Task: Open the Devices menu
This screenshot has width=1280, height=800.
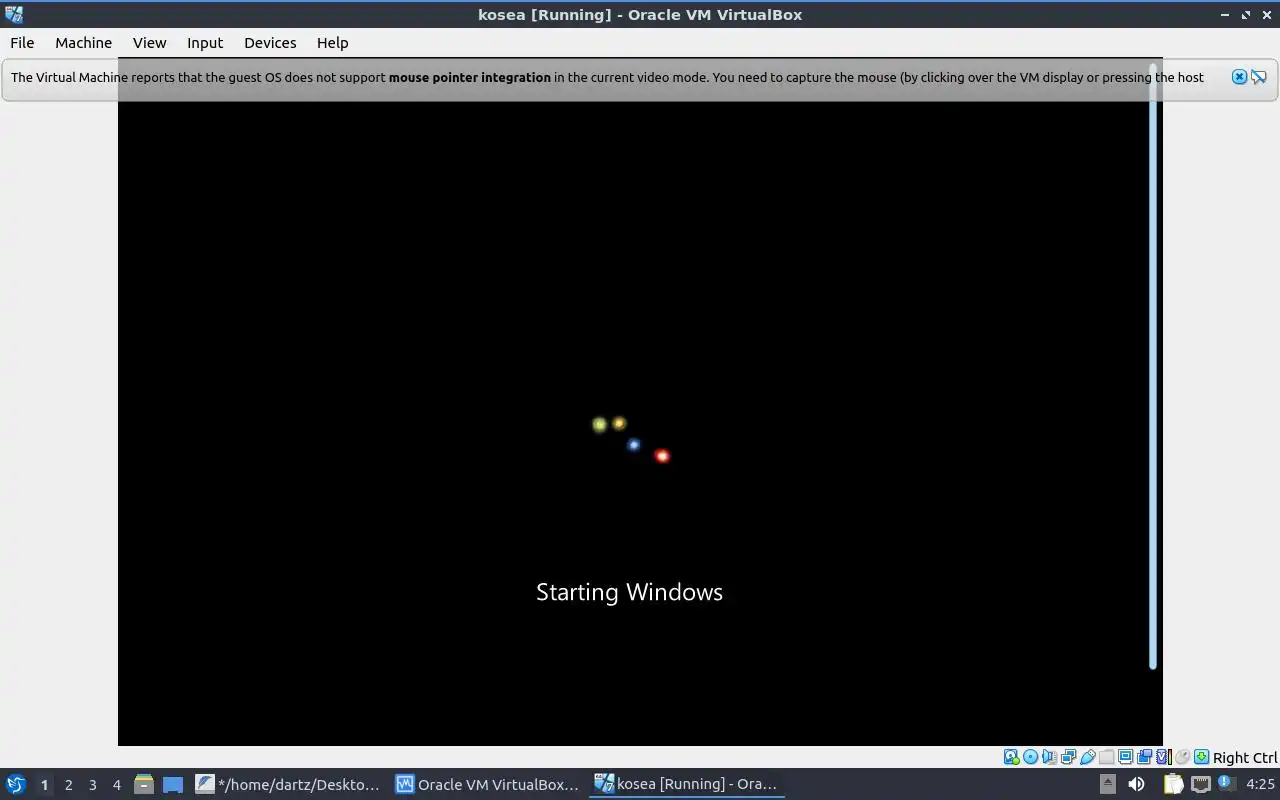Action: (x=270, y=43)
